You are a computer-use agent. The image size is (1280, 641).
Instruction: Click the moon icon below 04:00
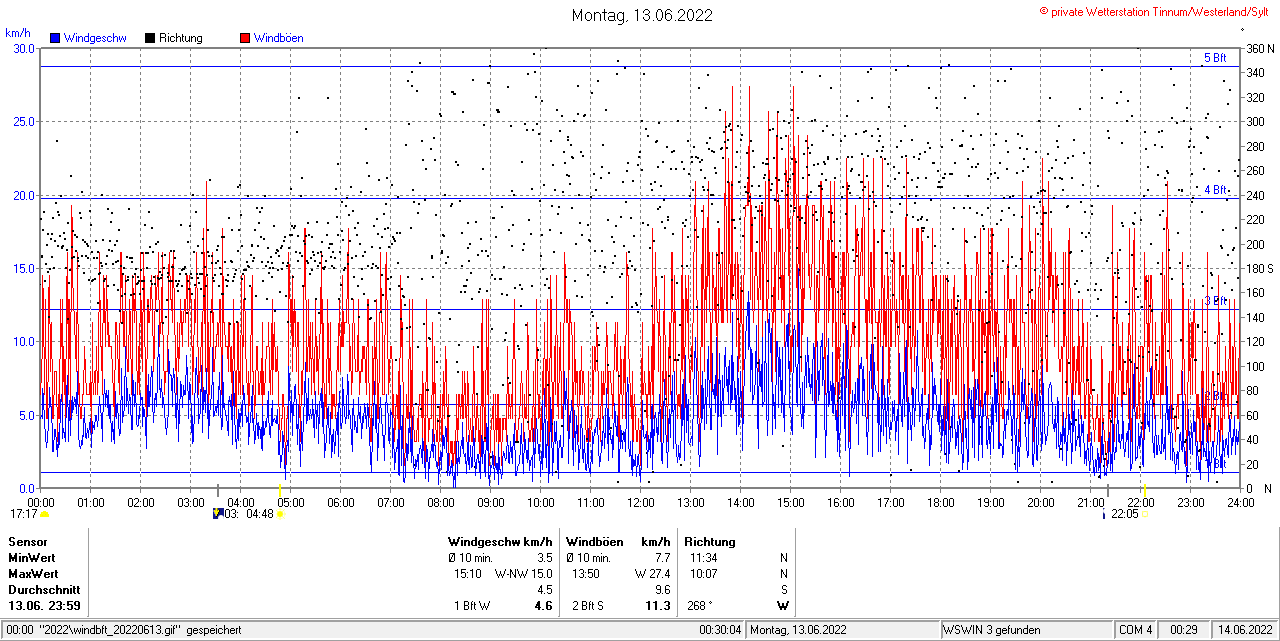217,514
